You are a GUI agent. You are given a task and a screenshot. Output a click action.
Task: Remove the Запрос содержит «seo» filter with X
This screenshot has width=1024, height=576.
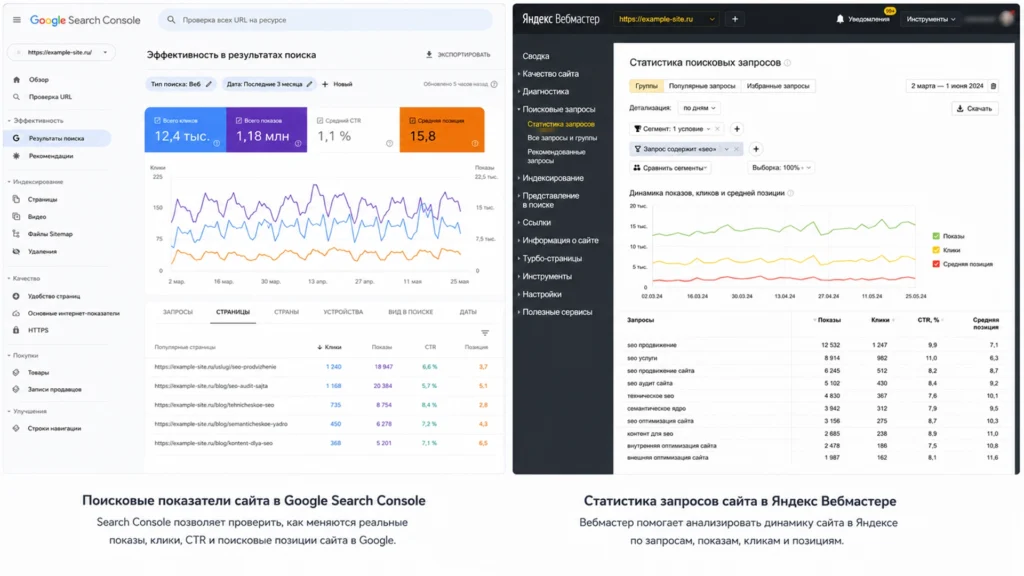coord(737,149)
